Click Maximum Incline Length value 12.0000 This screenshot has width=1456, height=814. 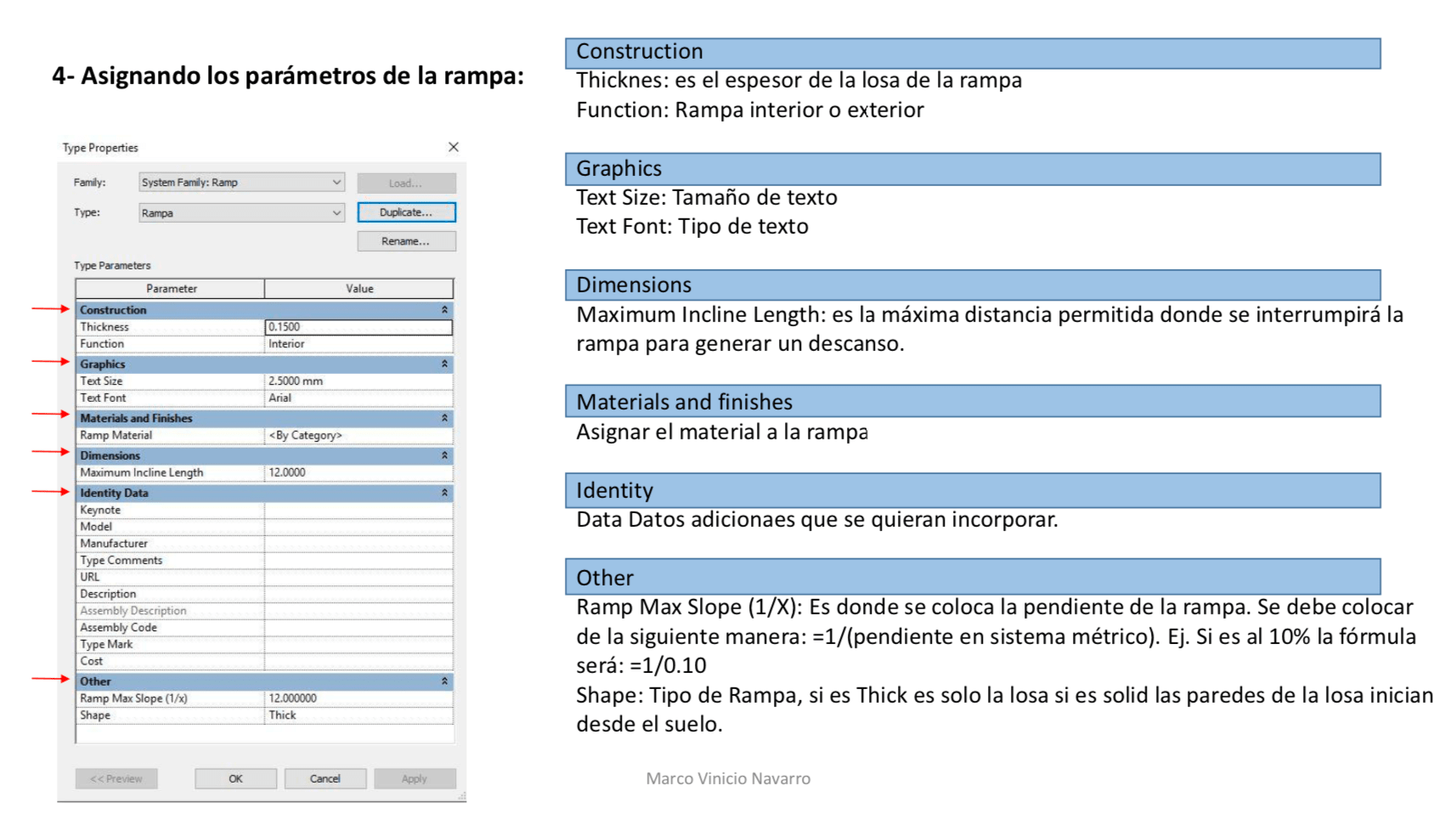[358, 472]
